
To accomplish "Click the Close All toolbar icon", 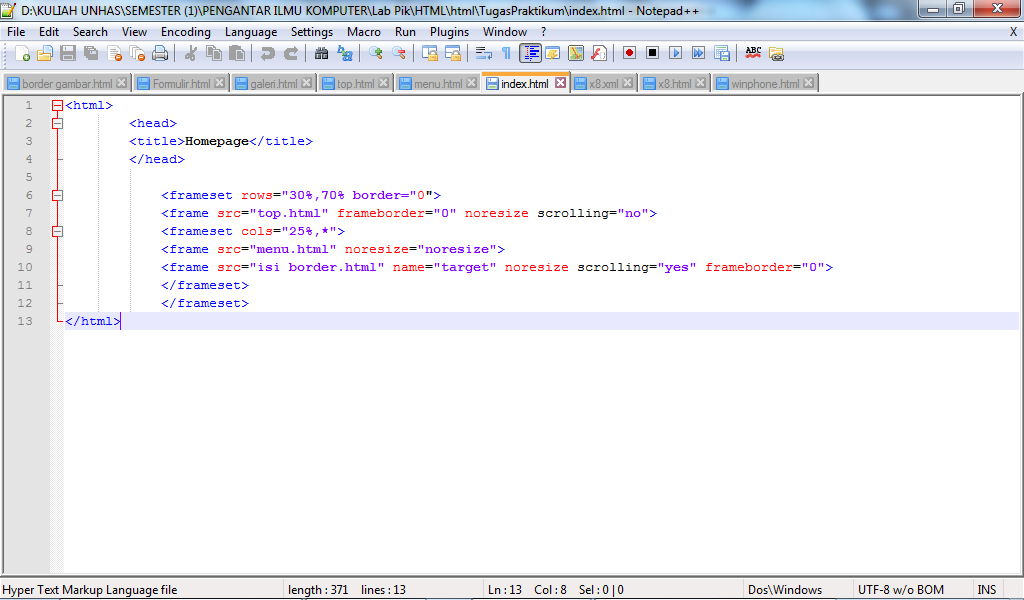I will coord(137,54).
